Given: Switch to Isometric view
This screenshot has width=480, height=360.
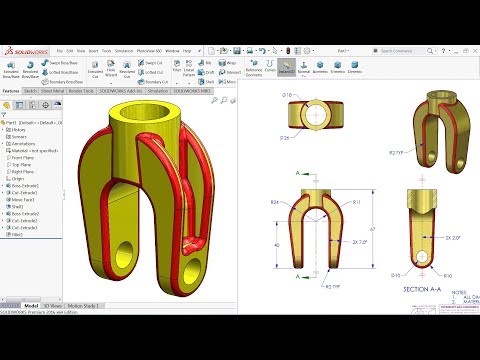Looking at the screenshot, I should [x=320, y=67].
